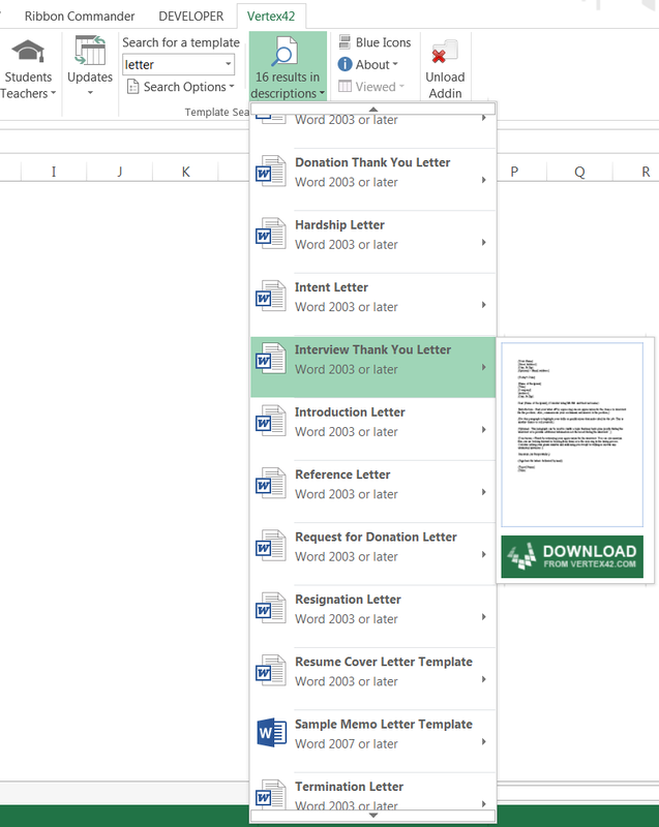This screenshot has height=827, width=659.
Task: Select Interview Thank You Letter entry
Action: click(x=373, y=367)
